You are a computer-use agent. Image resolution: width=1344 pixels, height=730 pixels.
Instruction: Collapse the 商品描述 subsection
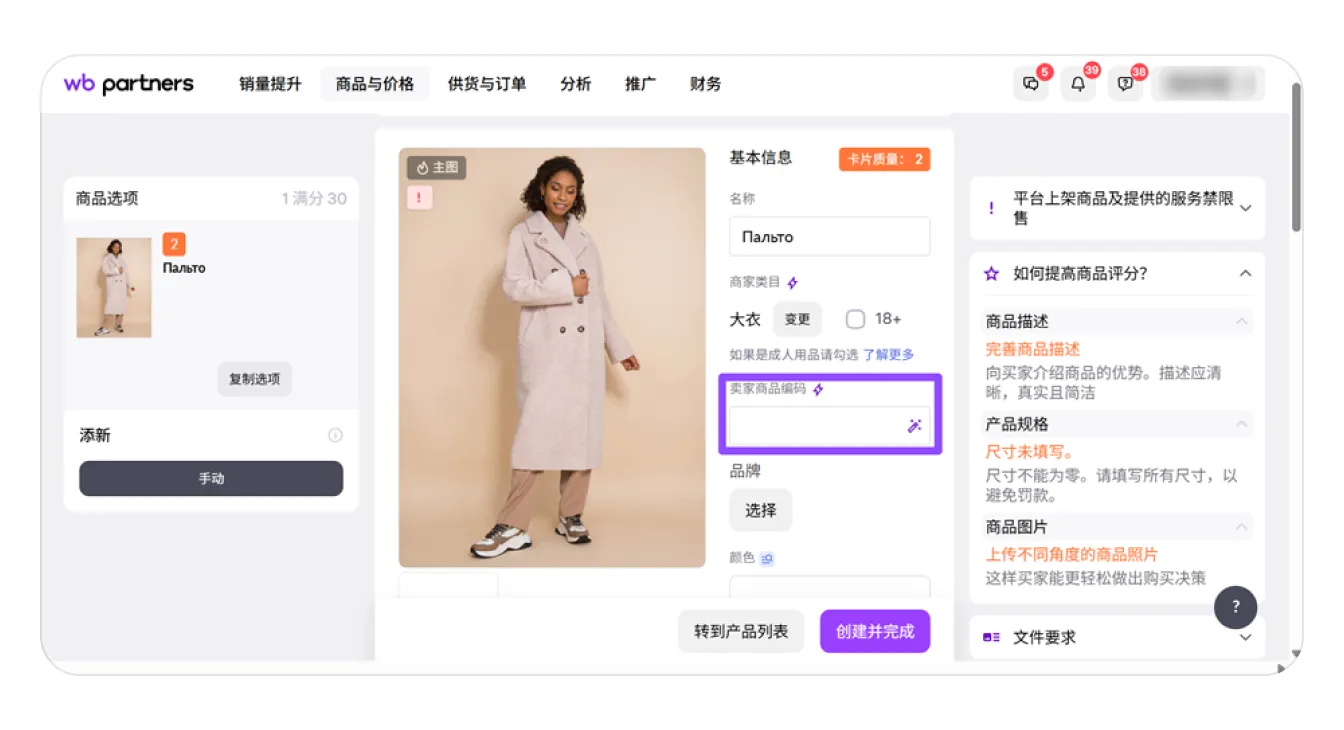coord(1241,321)
